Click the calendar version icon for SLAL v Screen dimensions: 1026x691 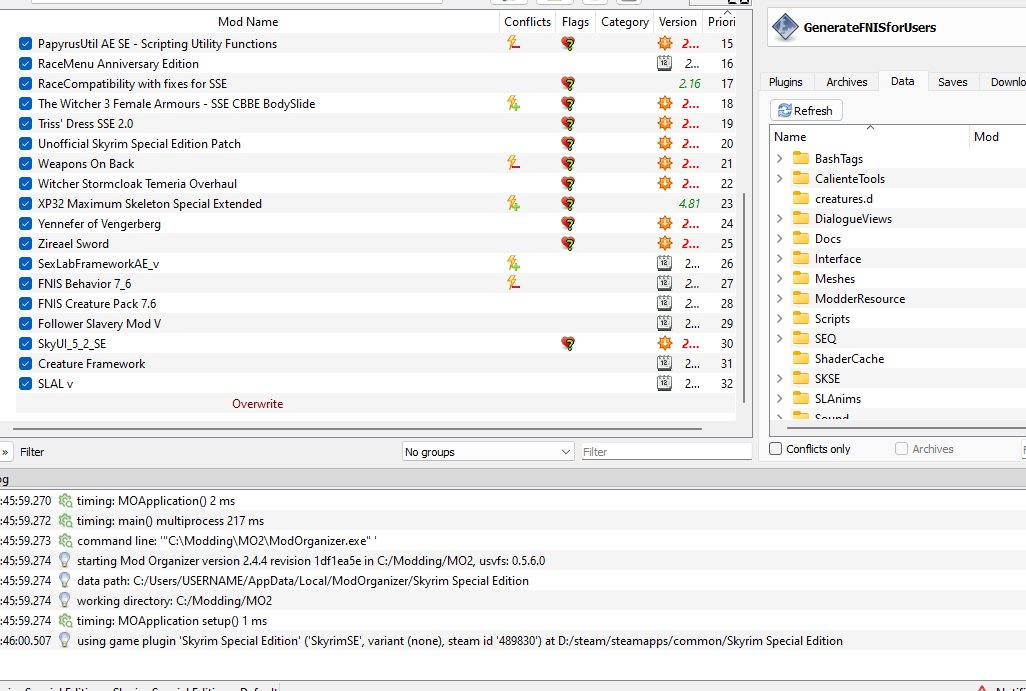[x=664, y=383]
